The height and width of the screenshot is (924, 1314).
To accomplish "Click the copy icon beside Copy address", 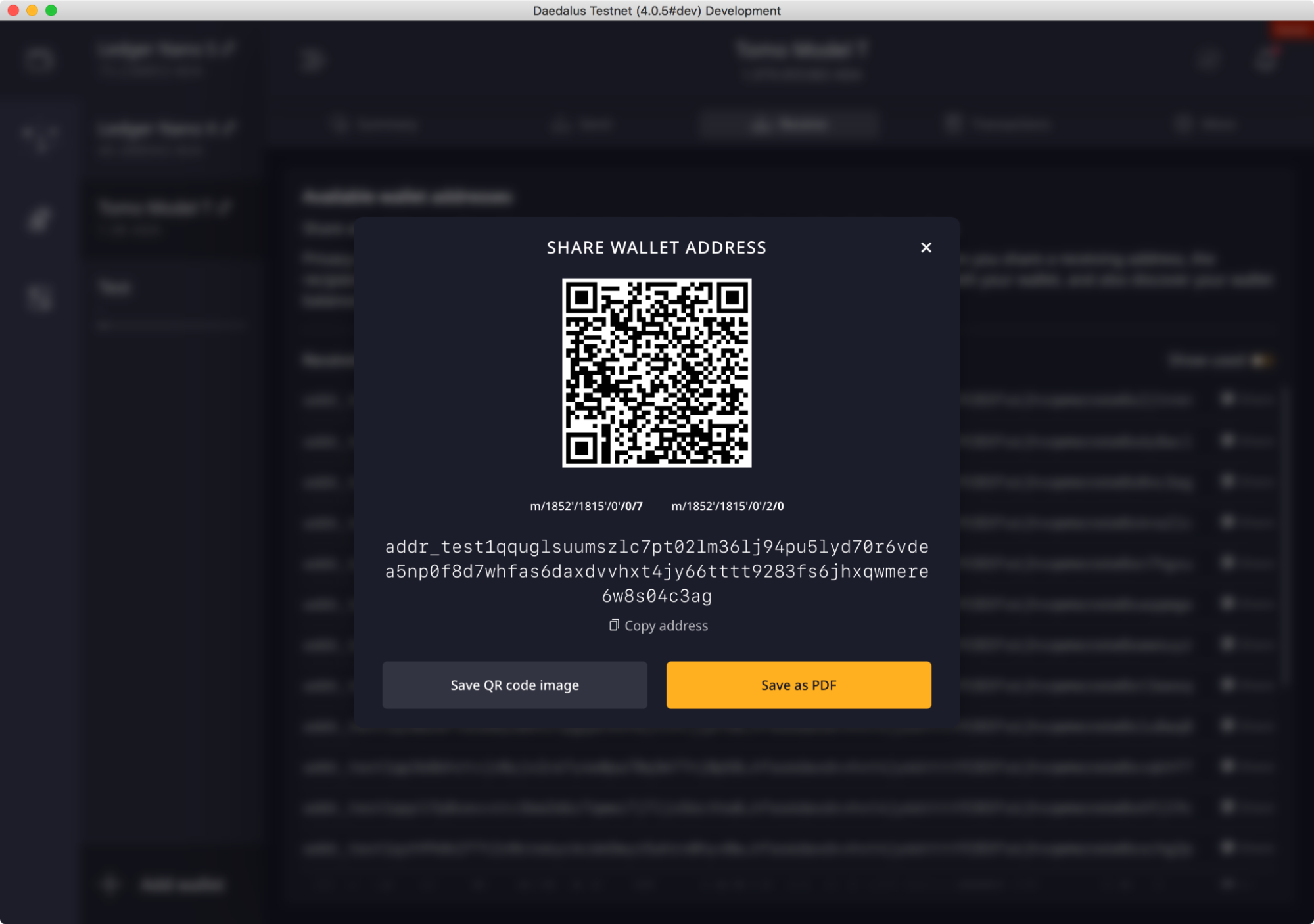I will click(x=613, y=625).
